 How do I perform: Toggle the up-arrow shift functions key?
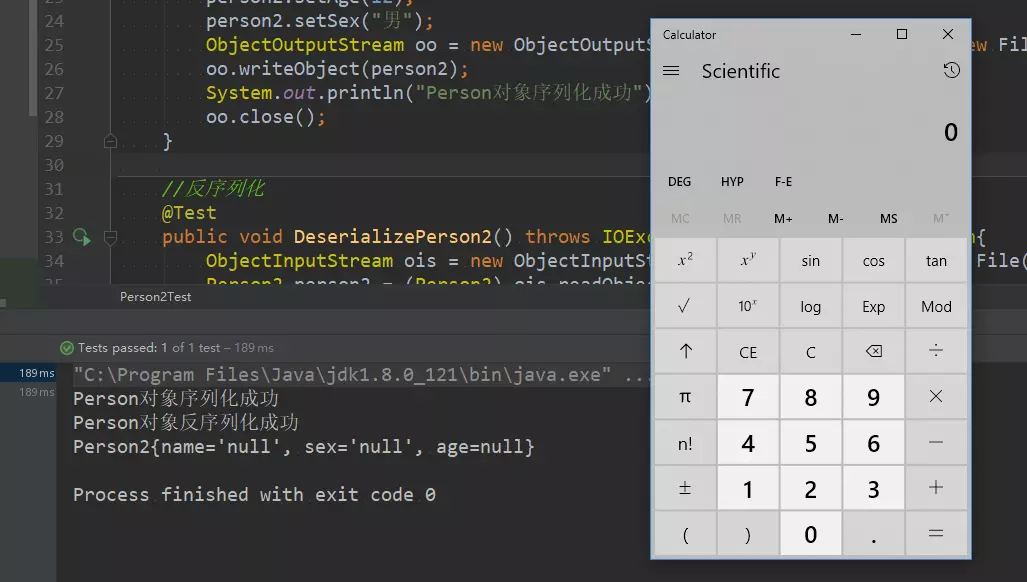click(x=685, y=352)
